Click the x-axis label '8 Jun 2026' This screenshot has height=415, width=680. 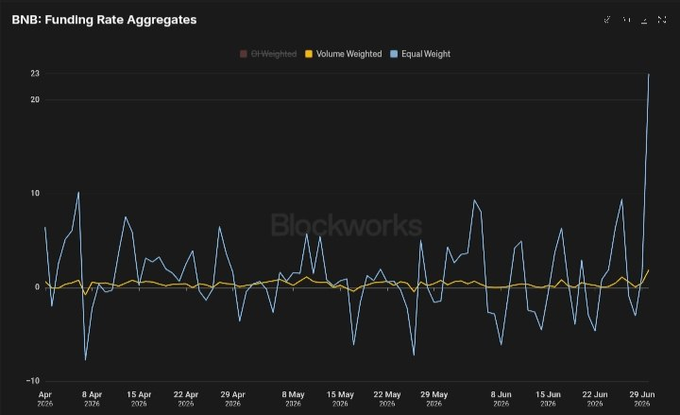pyautogui.click(x=501, y=399)
